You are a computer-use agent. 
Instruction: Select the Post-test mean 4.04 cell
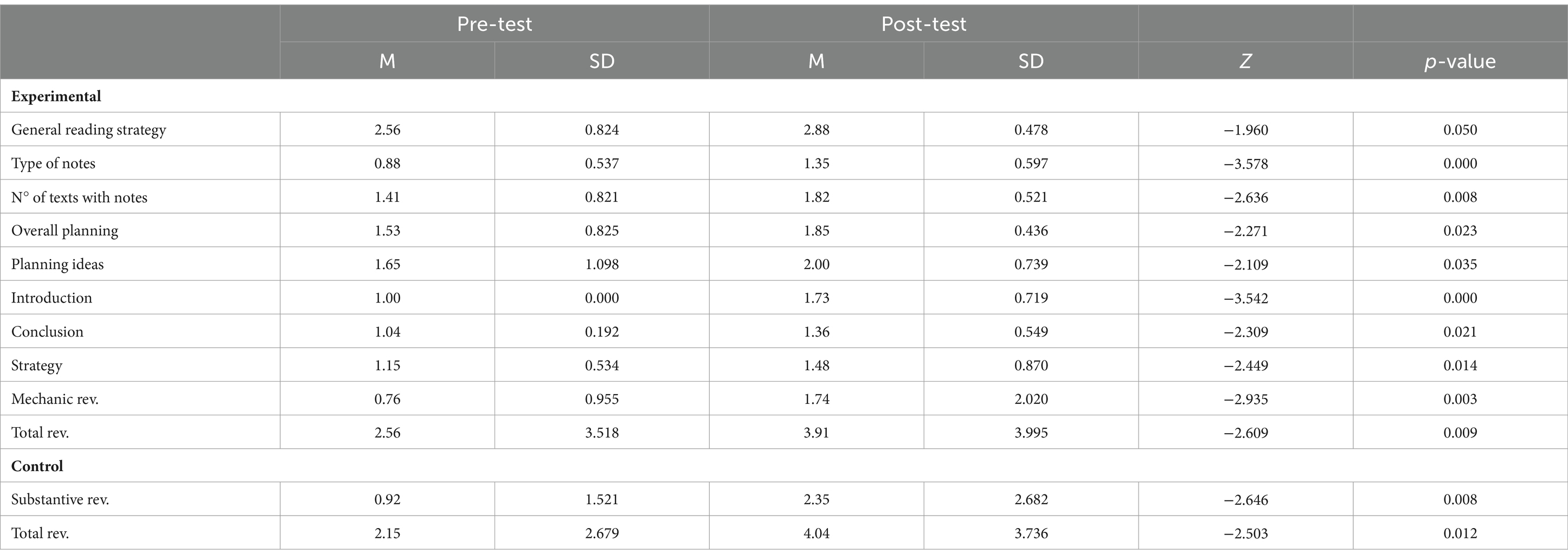pos(817,534)
